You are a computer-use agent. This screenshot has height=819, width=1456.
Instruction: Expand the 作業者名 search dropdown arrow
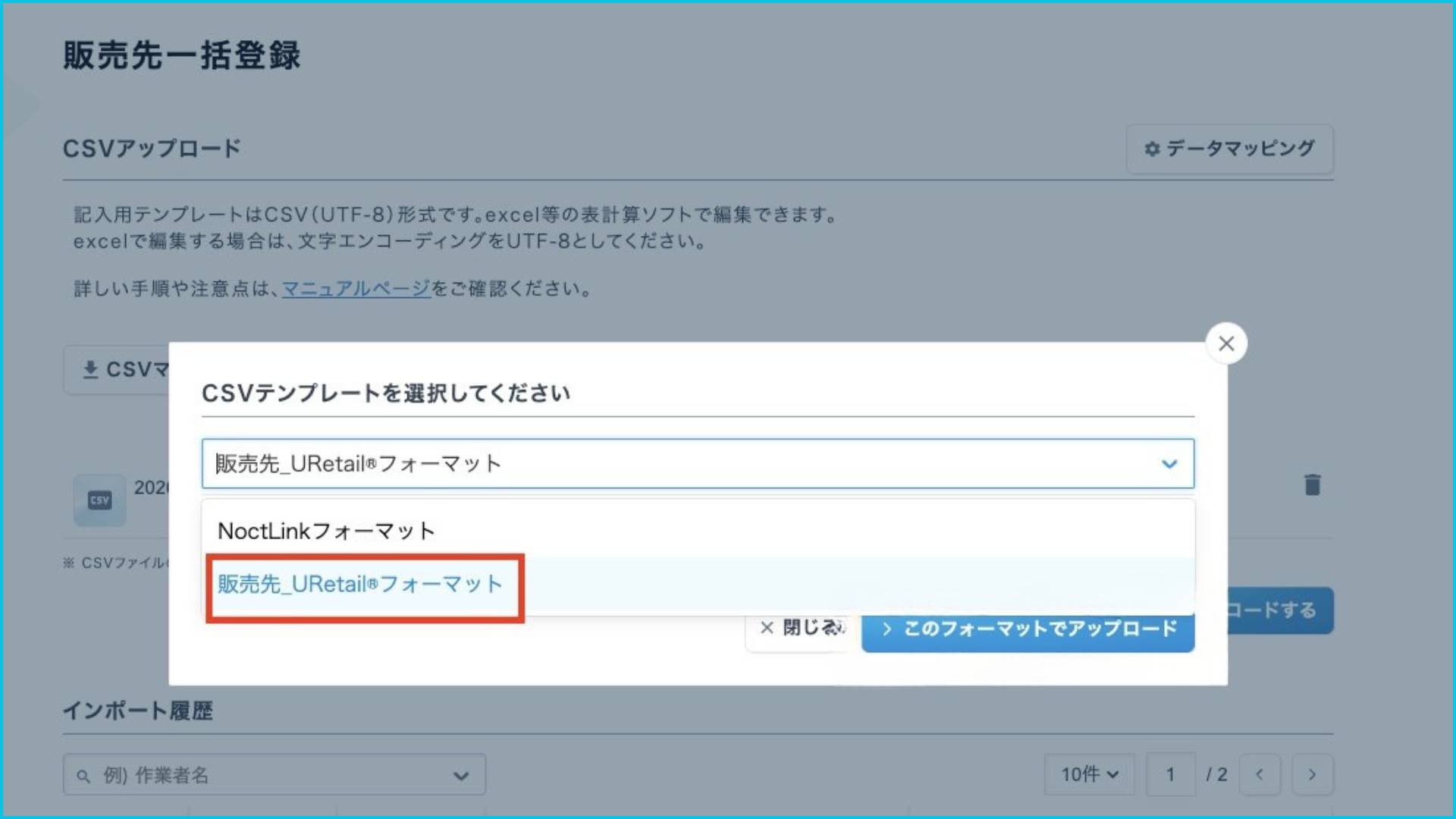460,776
